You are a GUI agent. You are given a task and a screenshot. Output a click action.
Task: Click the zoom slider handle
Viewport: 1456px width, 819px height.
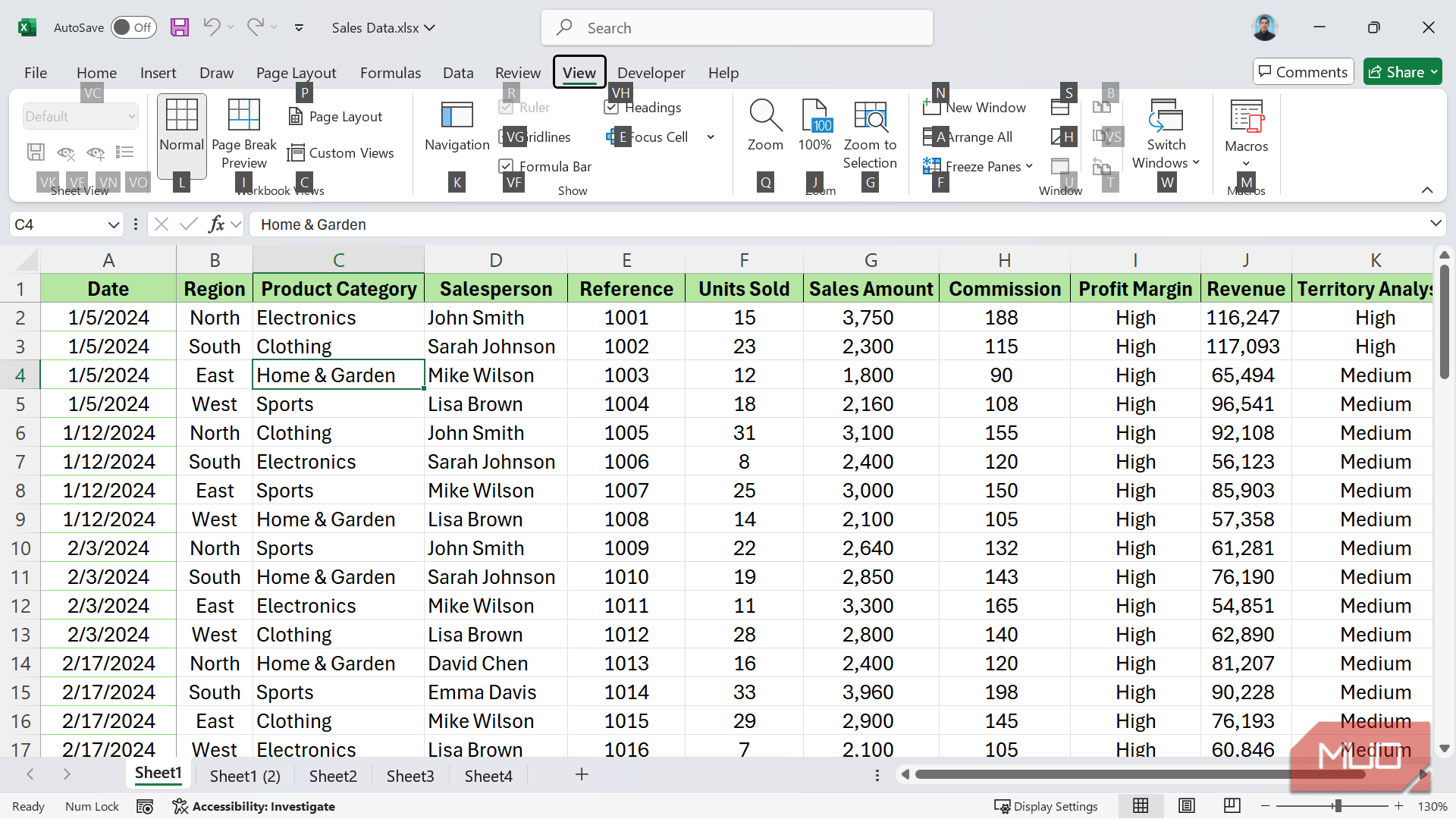(1338, 806)
